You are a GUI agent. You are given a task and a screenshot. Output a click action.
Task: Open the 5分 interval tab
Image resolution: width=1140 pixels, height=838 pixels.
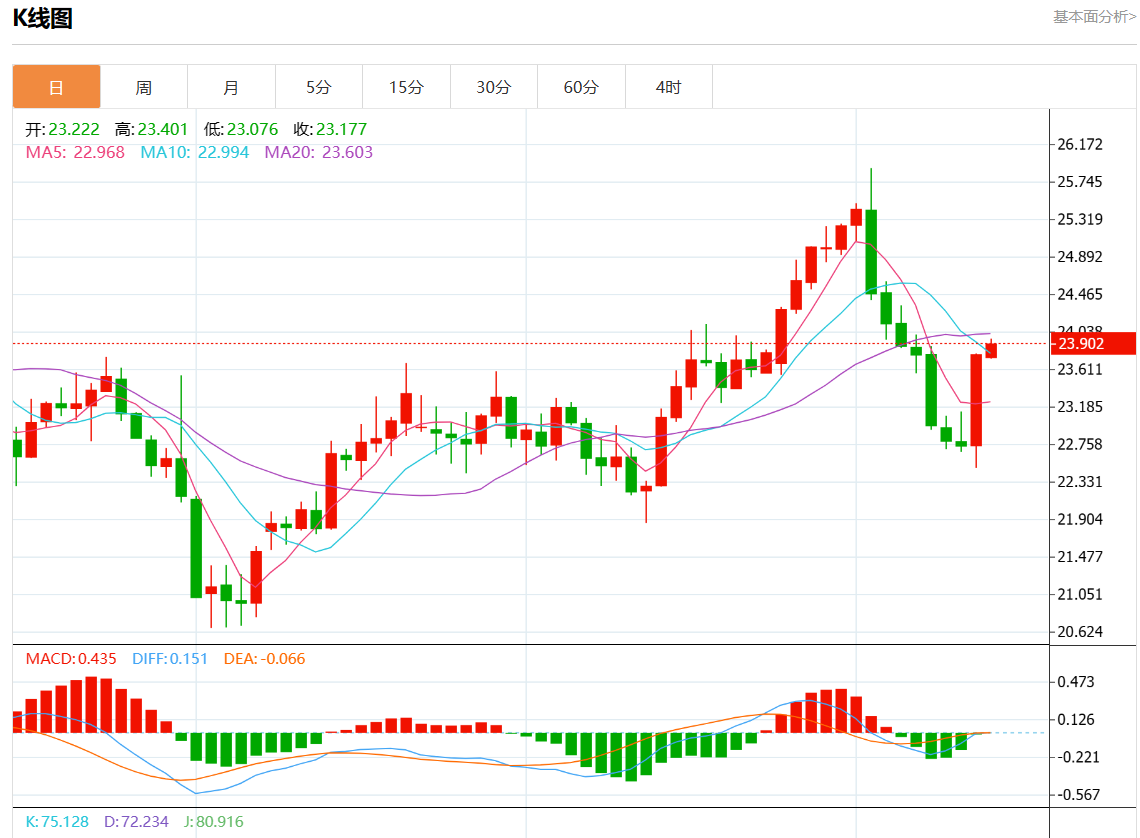pos(319,87)
